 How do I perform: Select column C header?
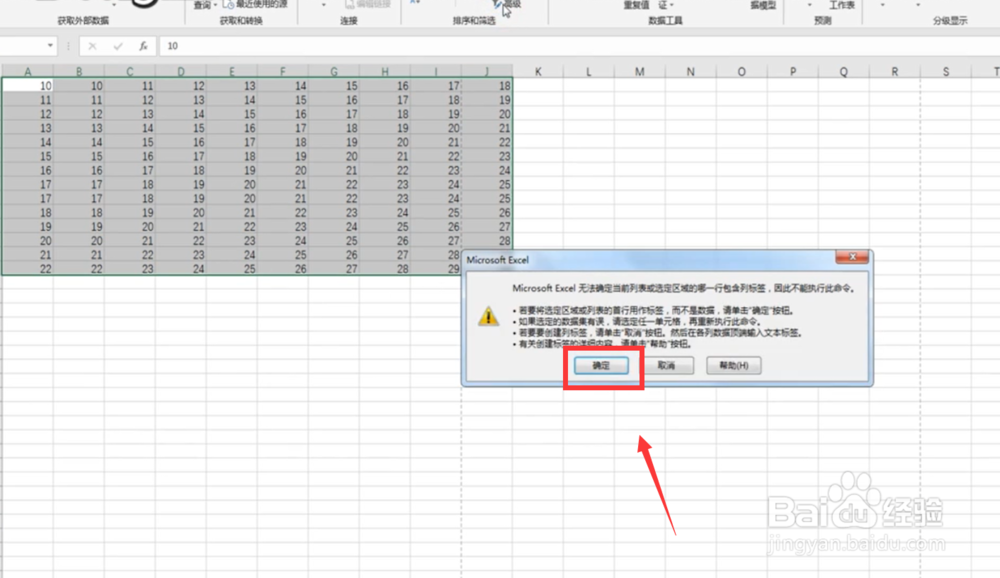point(129,71)
